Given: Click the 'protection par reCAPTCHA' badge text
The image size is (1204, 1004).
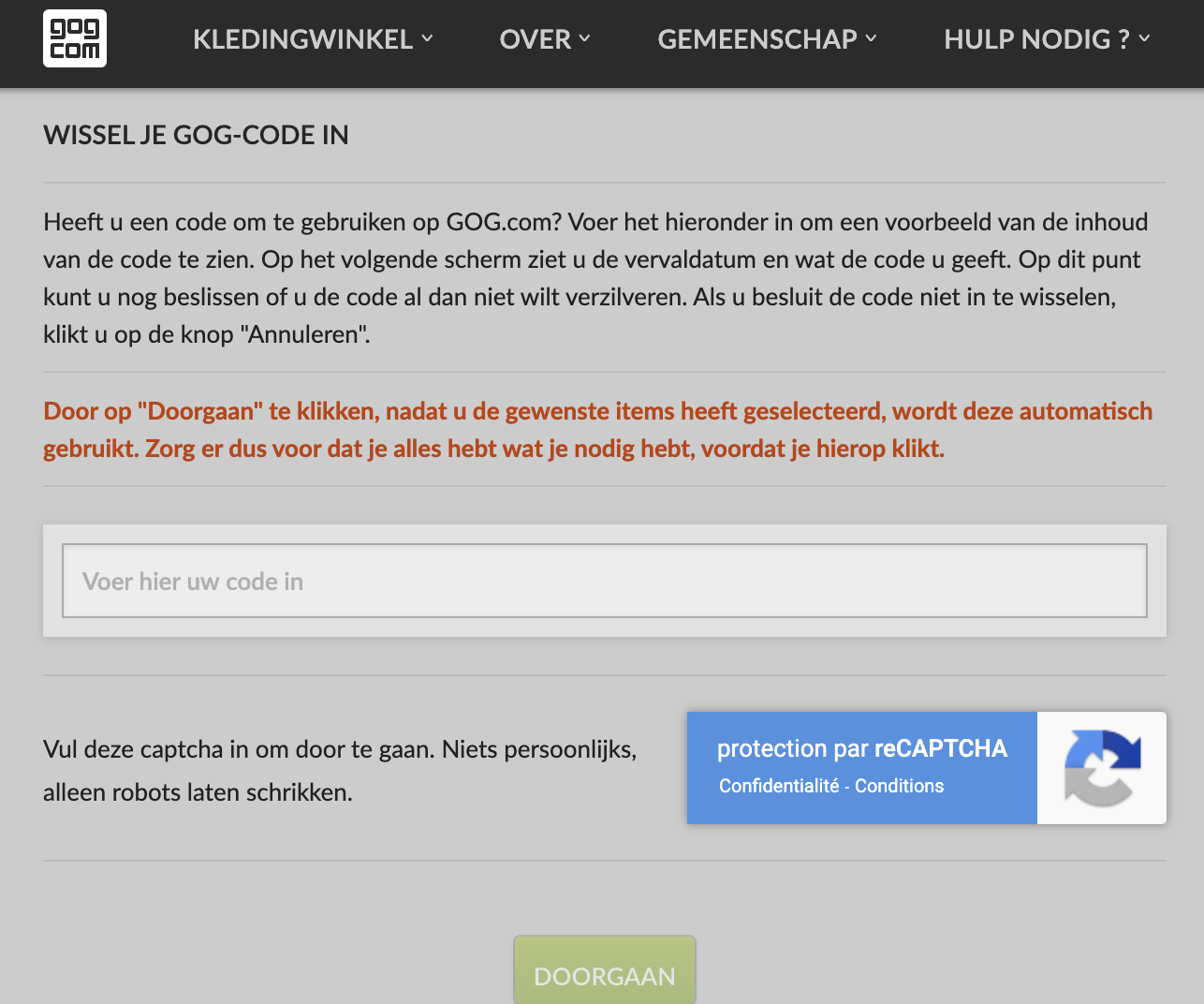Looking at the screenshot, I should (862, 748).
